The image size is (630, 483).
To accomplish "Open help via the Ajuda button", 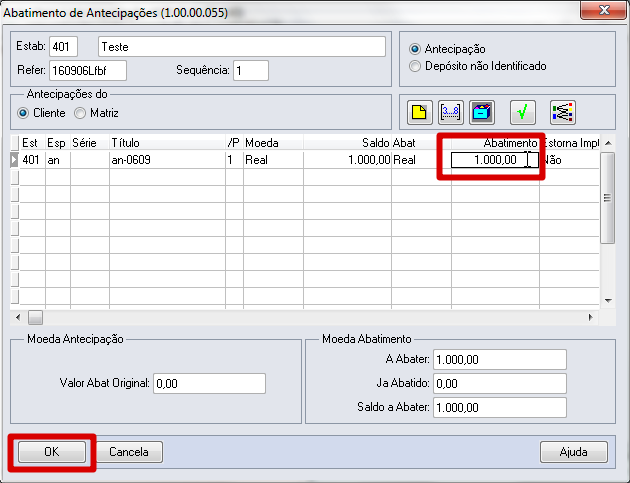I will coord(574,452).
